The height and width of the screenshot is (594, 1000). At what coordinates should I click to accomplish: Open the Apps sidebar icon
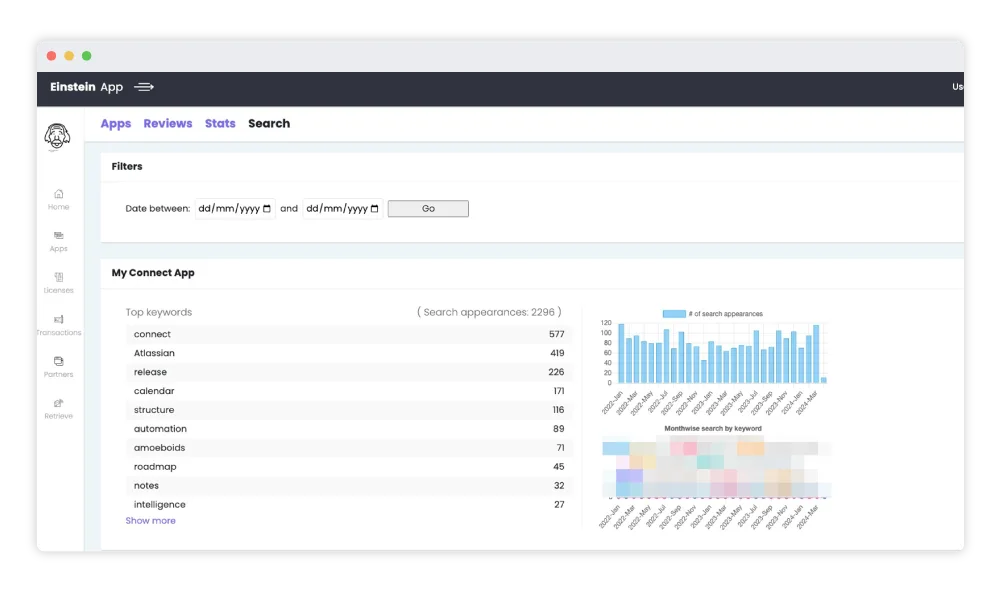click(x=58, y=236)
